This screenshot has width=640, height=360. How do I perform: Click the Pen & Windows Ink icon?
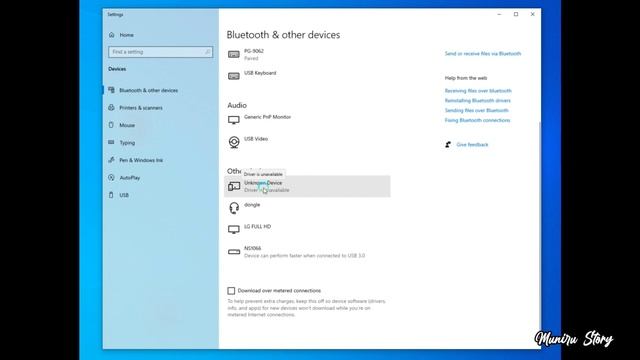pyautogui.click(x=111, y=160)
